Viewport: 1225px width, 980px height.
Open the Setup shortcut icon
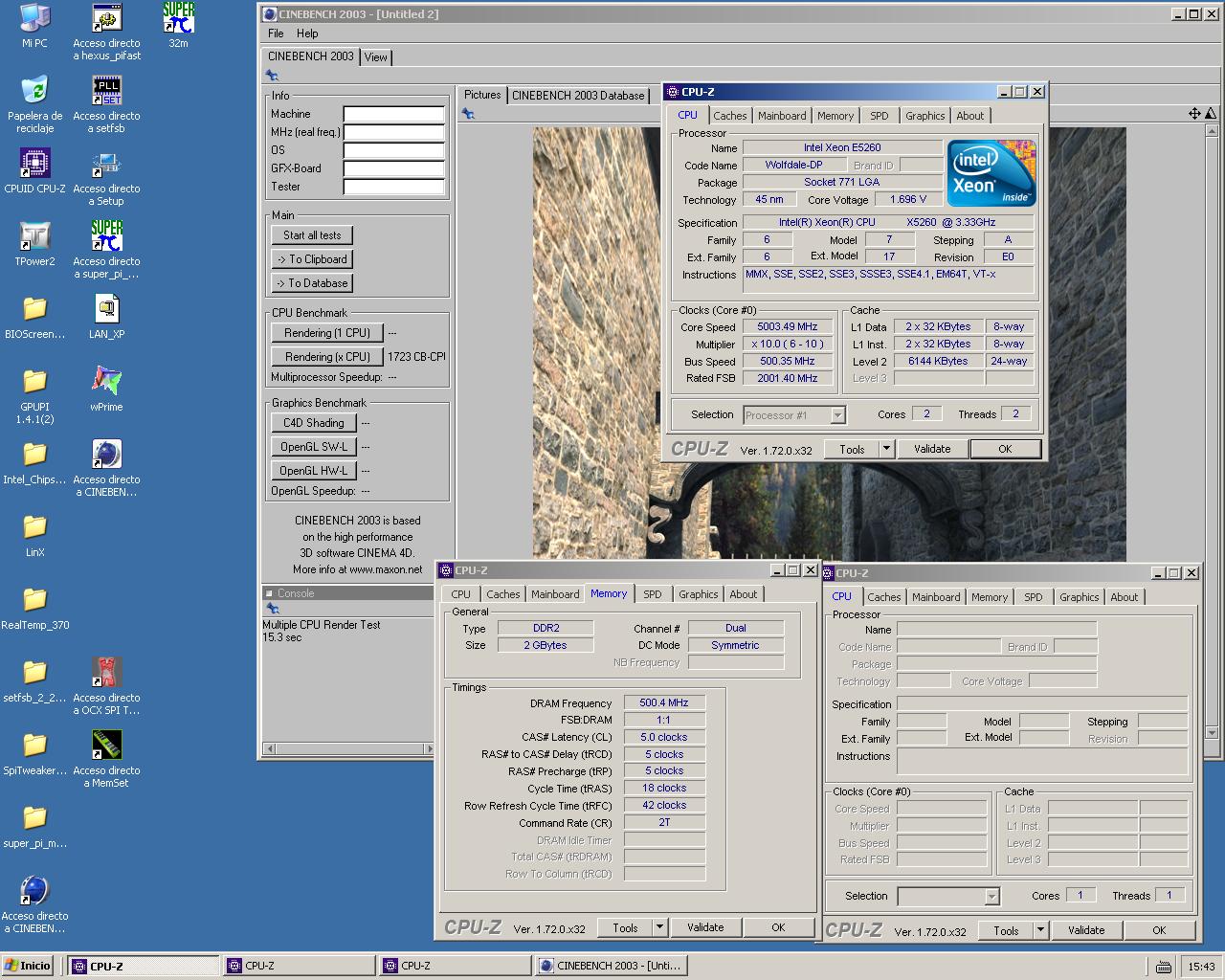tap(106, 164)
